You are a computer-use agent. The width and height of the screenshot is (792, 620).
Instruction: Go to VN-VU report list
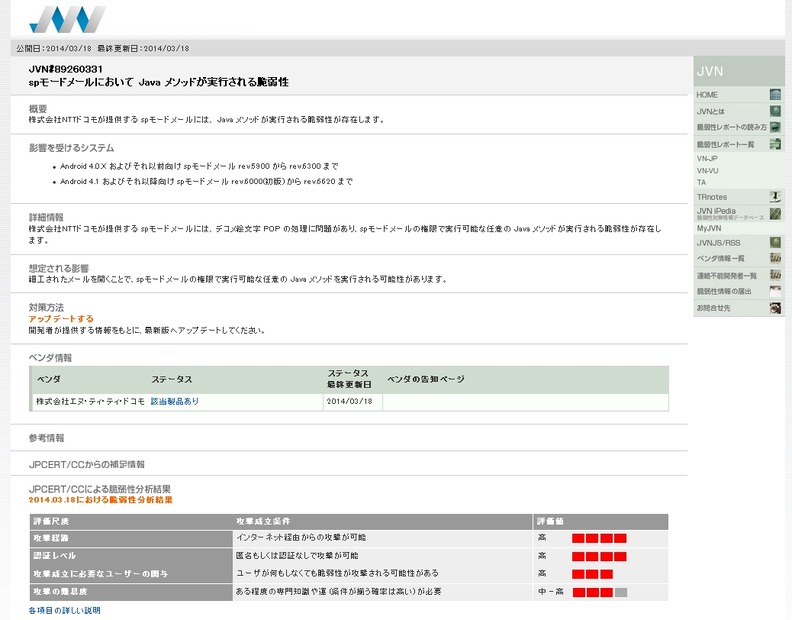click(x=707, y=171)
